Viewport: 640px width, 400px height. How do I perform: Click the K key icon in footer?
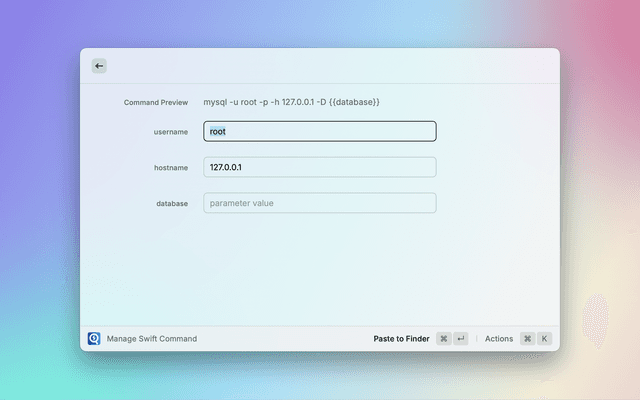[544, 339]
